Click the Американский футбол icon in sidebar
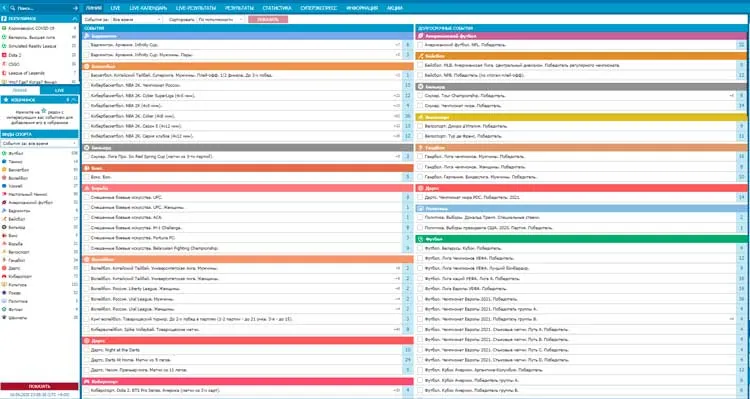The width and height of the screenshot is (750, 399). [x=4, y=202]
